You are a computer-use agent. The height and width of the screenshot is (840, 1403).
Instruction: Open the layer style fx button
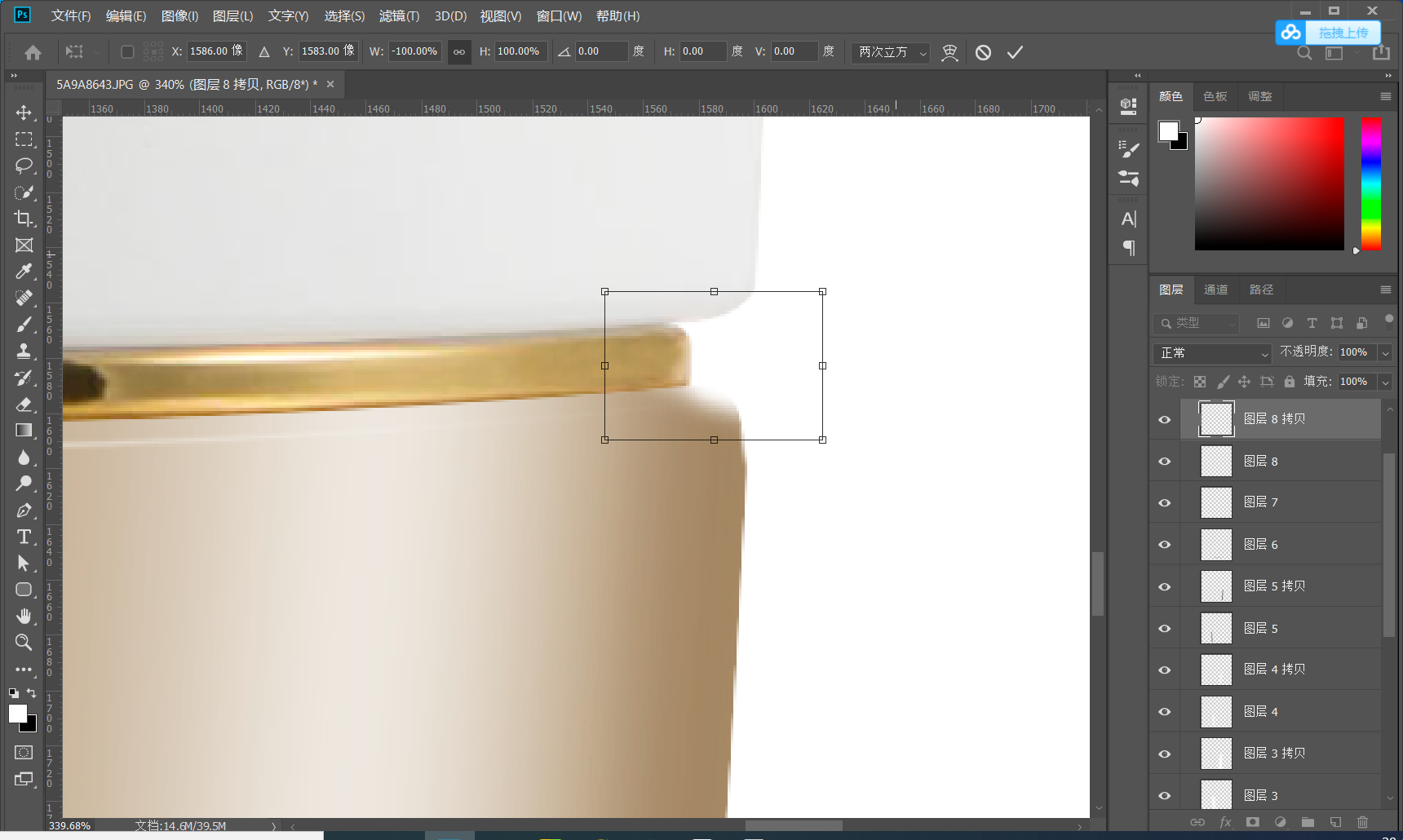tap(1225, 822)
